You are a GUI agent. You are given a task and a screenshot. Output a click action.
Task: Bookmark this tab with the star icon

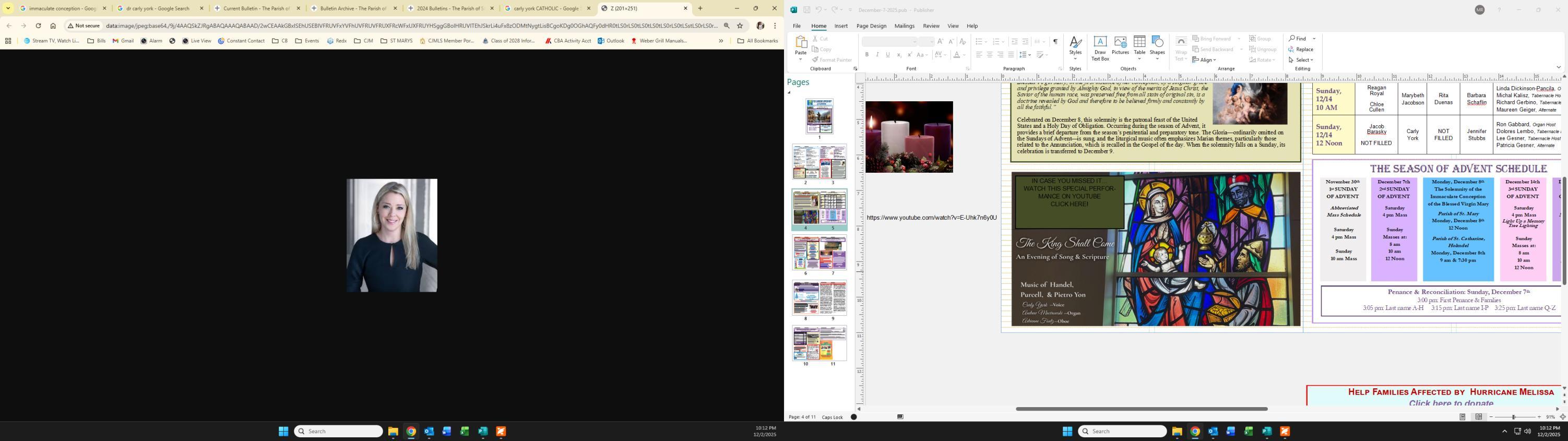pos(740,26)
